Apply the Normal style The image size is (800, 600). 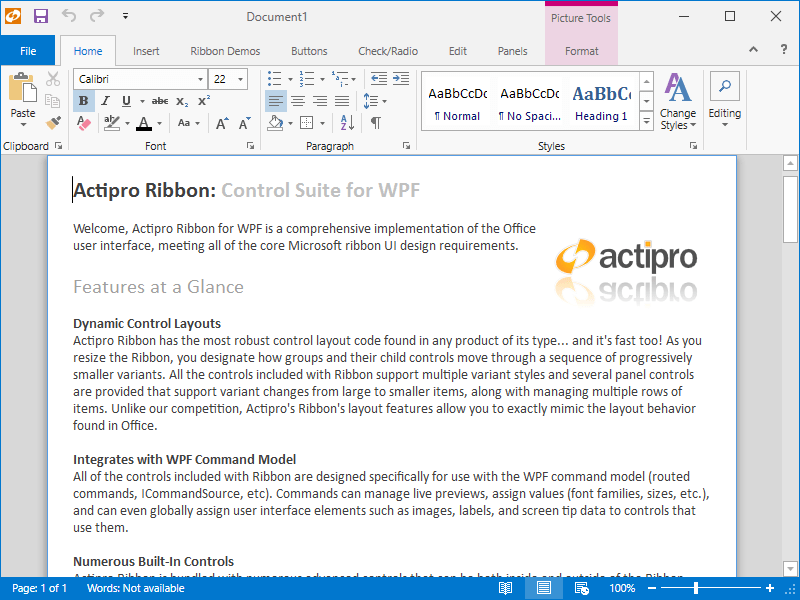(x=457, y=104)
